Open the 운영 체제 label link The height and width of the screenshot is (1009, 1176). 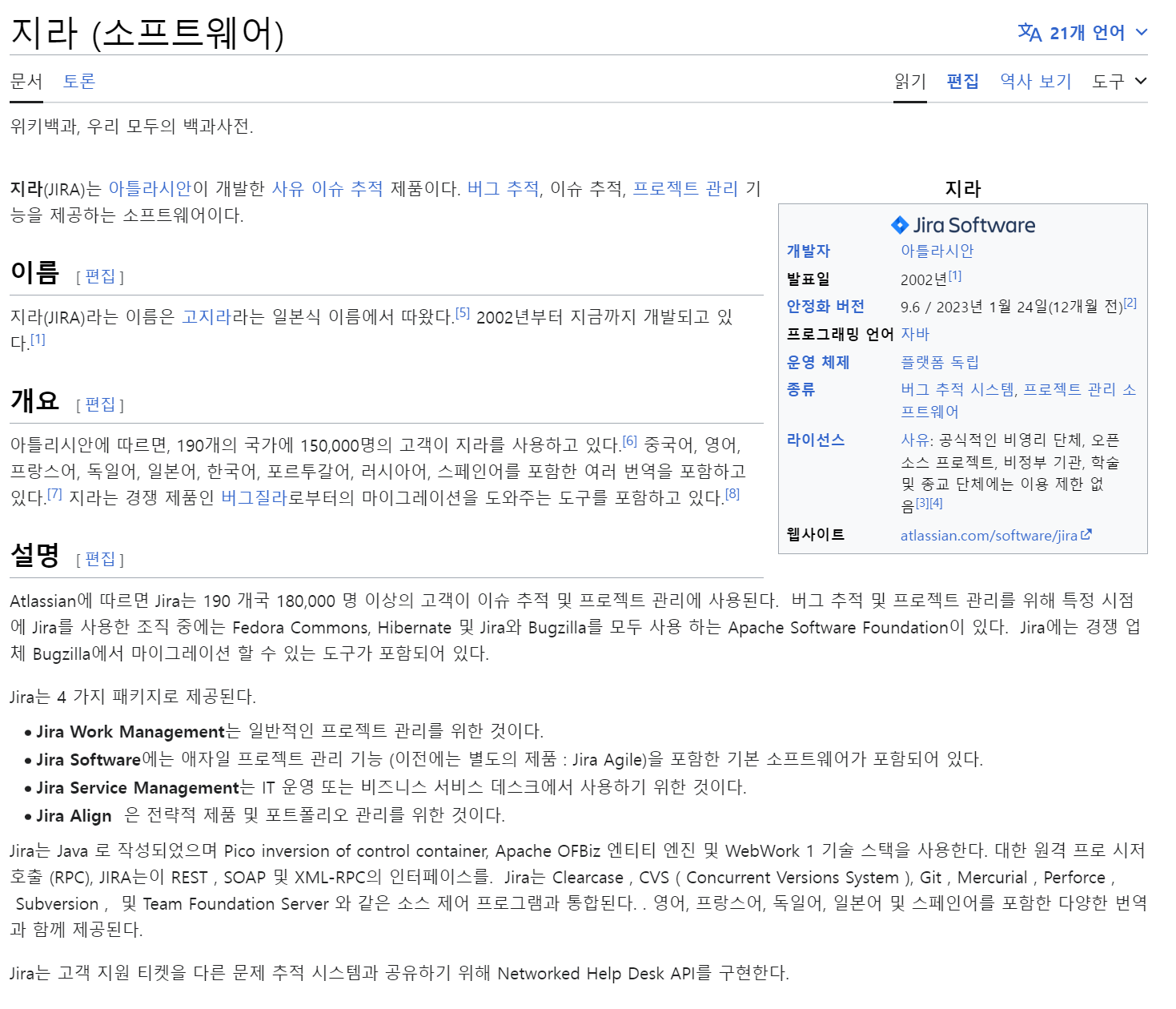click(818, 362)
